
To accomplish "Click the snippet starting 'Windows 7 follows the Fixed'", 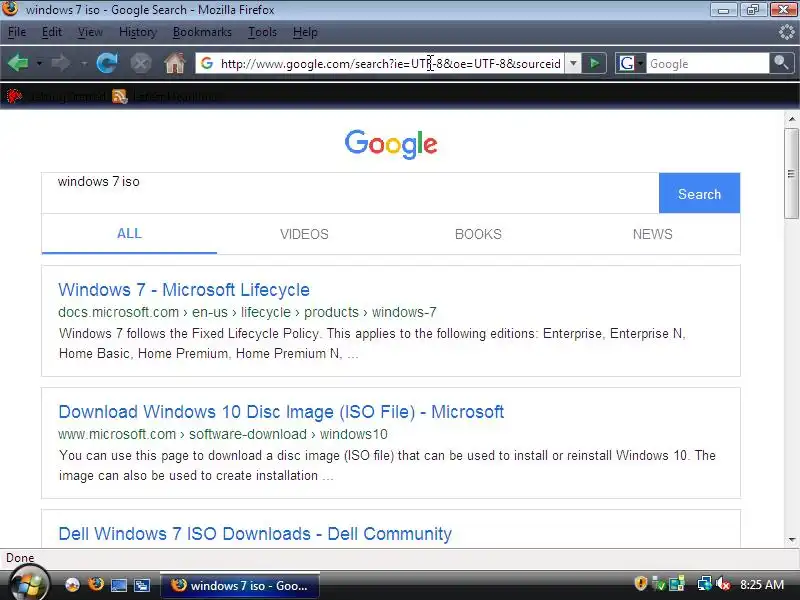I will click(x=372, y=343).
